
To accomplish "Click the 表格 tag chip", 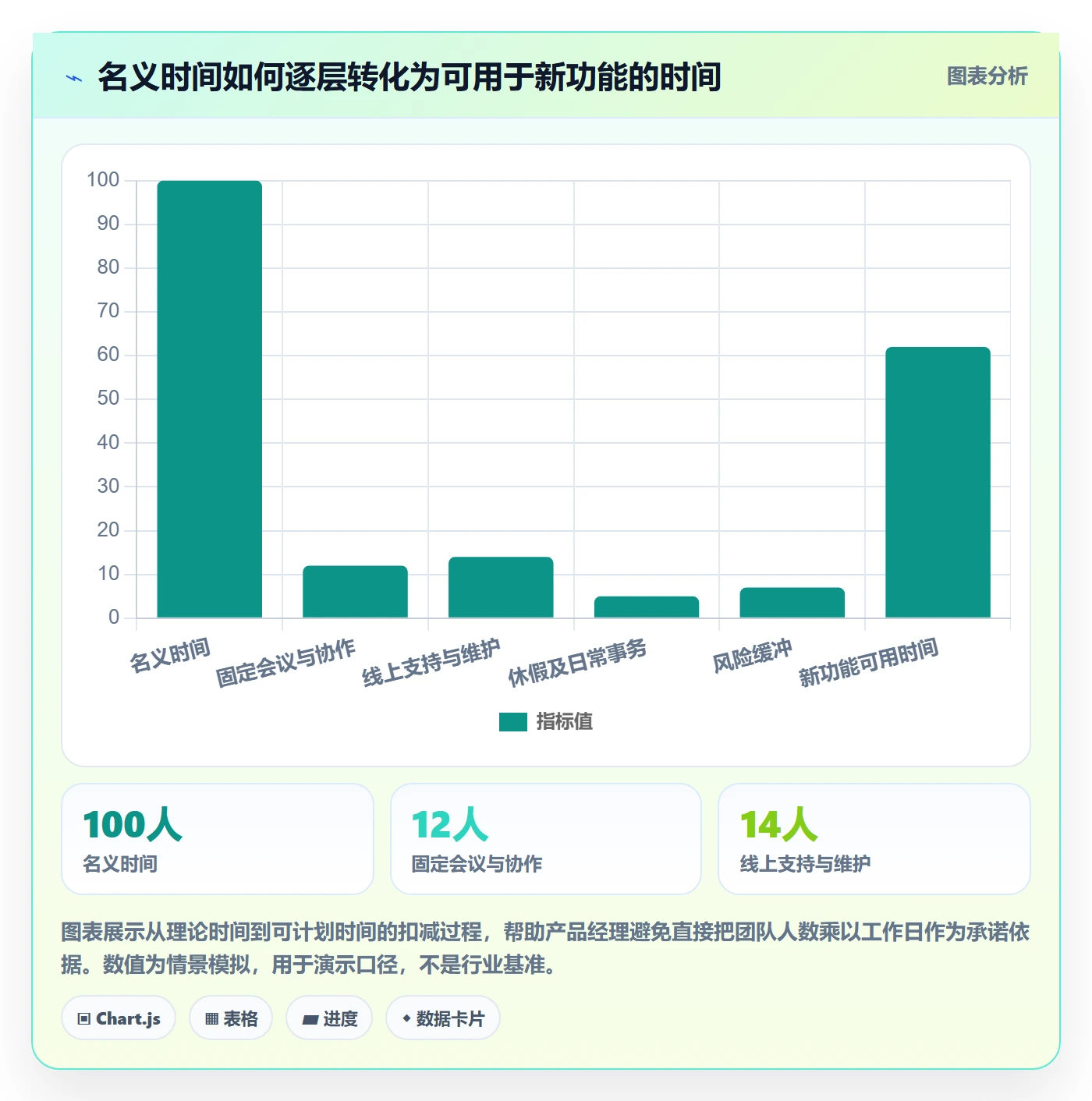I will pos(231,1018).
